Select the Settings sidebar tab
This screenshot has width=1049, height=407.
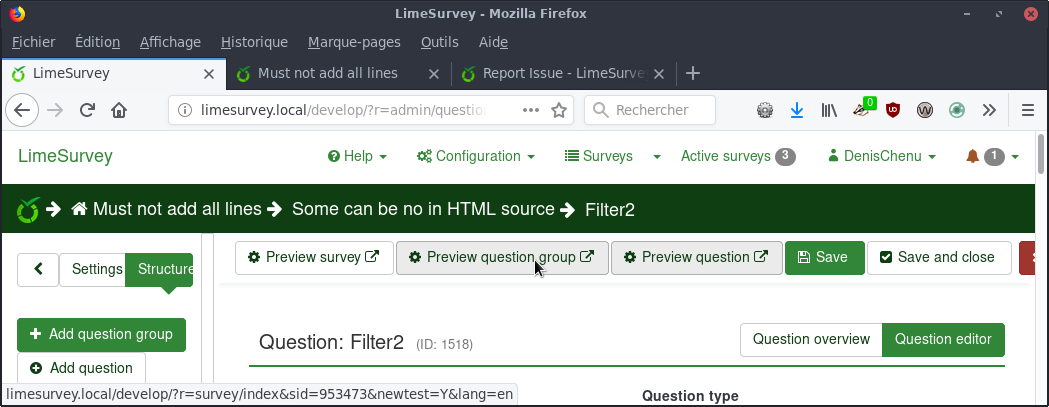tap(97, 269)
